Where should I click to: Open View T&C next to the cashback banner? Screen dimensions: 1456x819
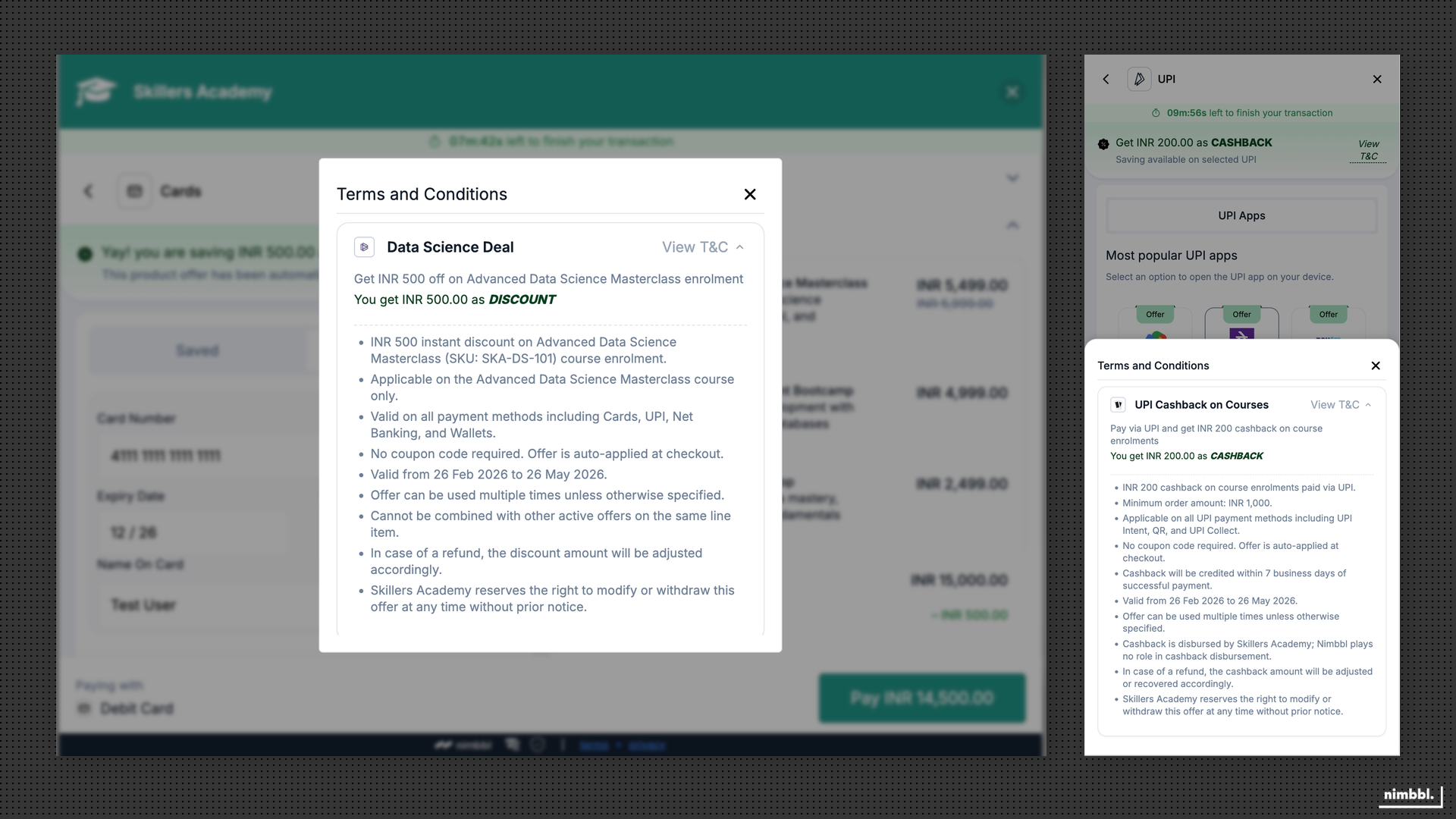click(1368, 149)
